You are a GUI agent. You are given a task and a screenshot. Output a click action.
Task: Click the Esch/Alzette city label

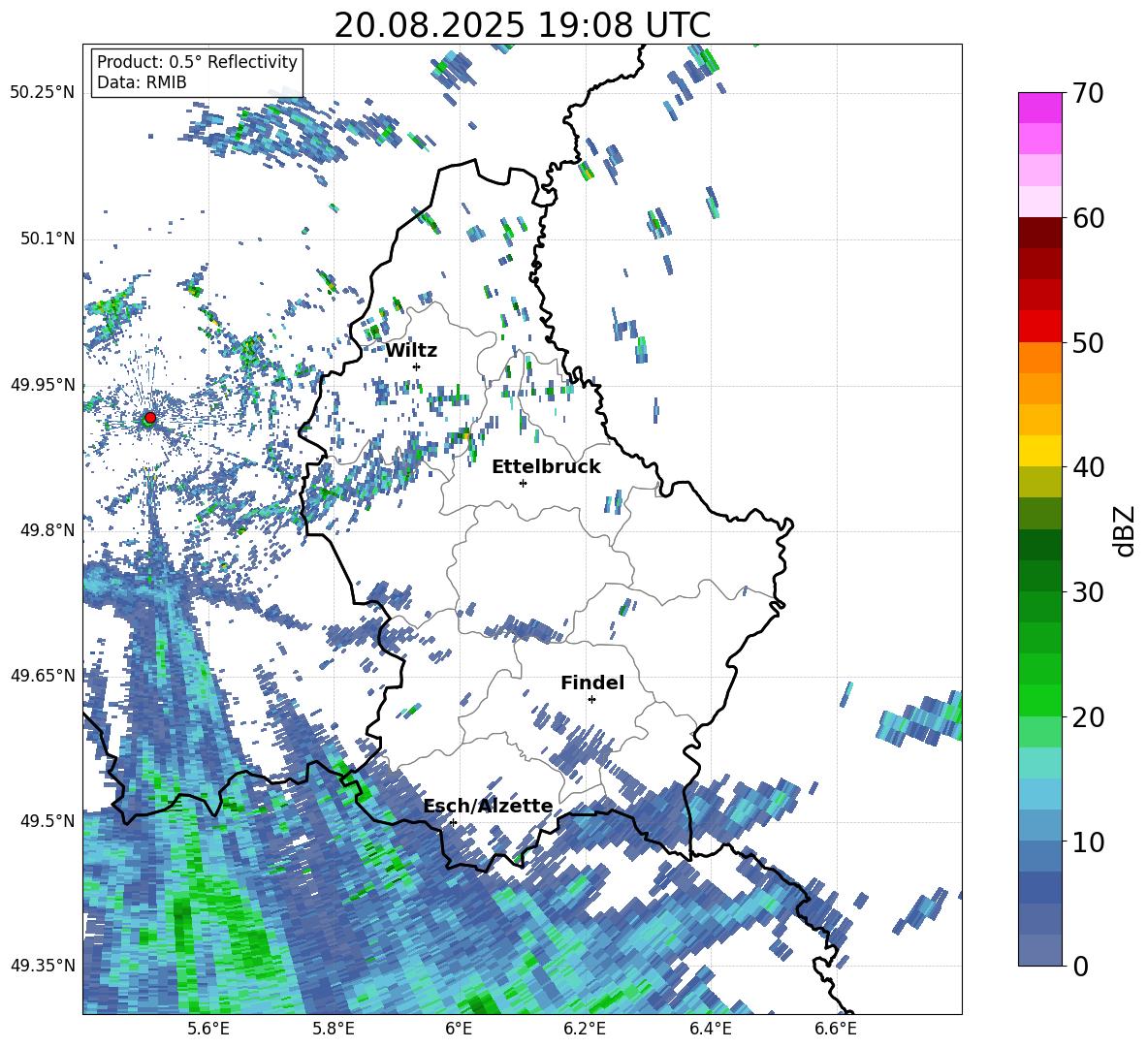[x=489, y=806]
